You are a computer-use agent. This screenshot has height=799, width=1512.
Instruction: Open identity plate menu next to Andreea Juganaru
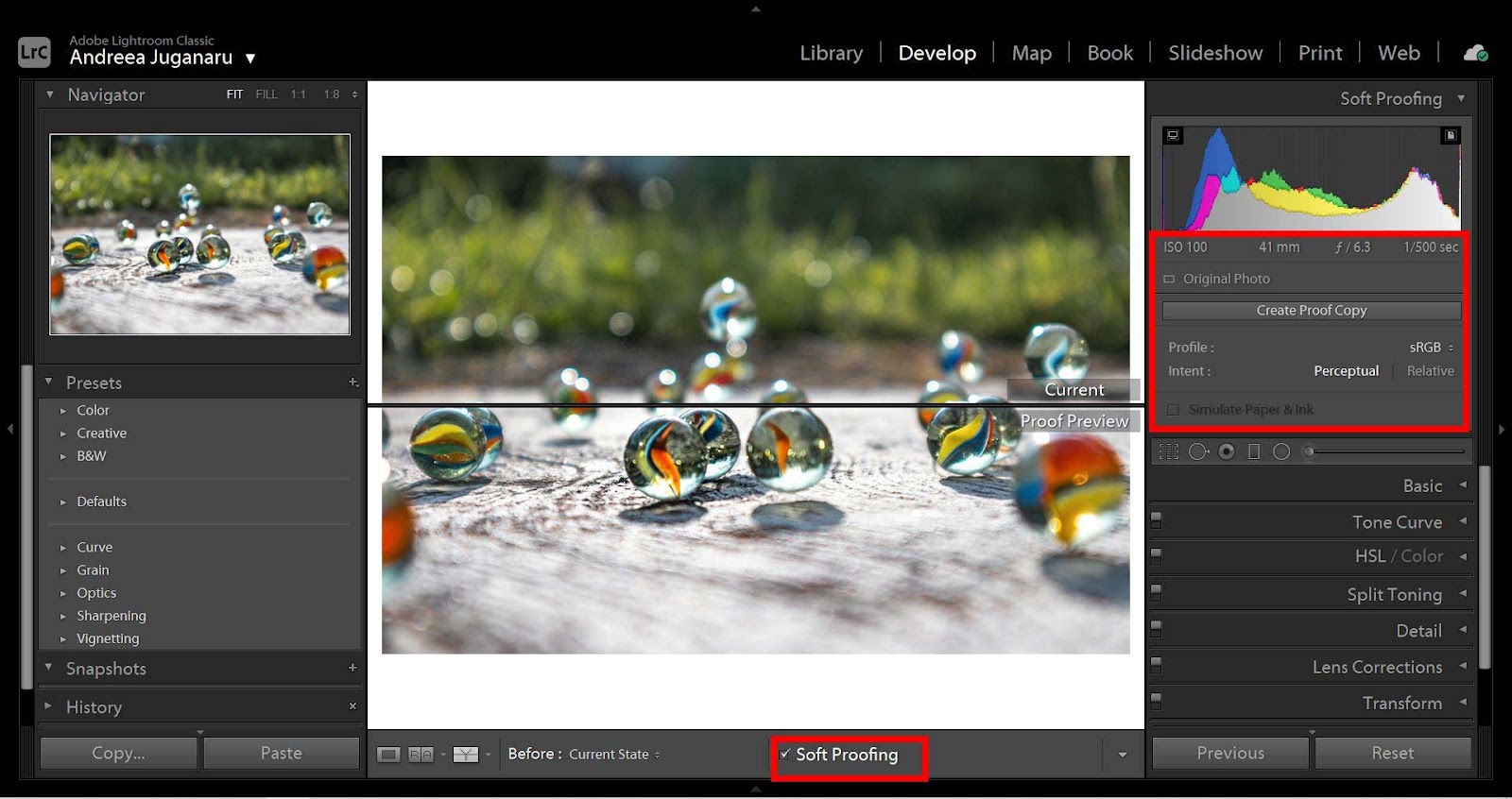250,59
